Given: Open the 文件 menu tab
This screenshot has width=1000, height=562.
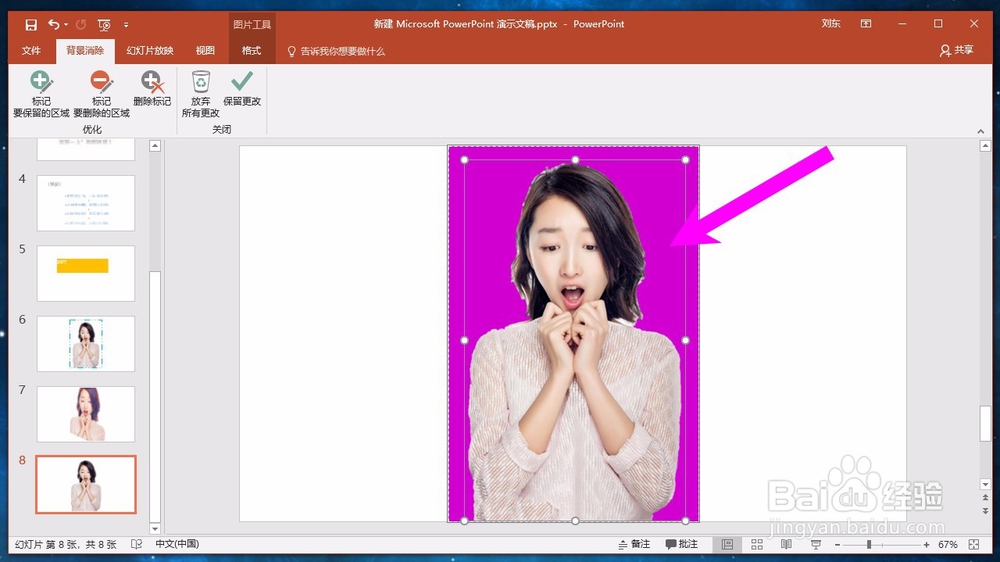Looking at the screenshot, I should [x=31, y=50].
